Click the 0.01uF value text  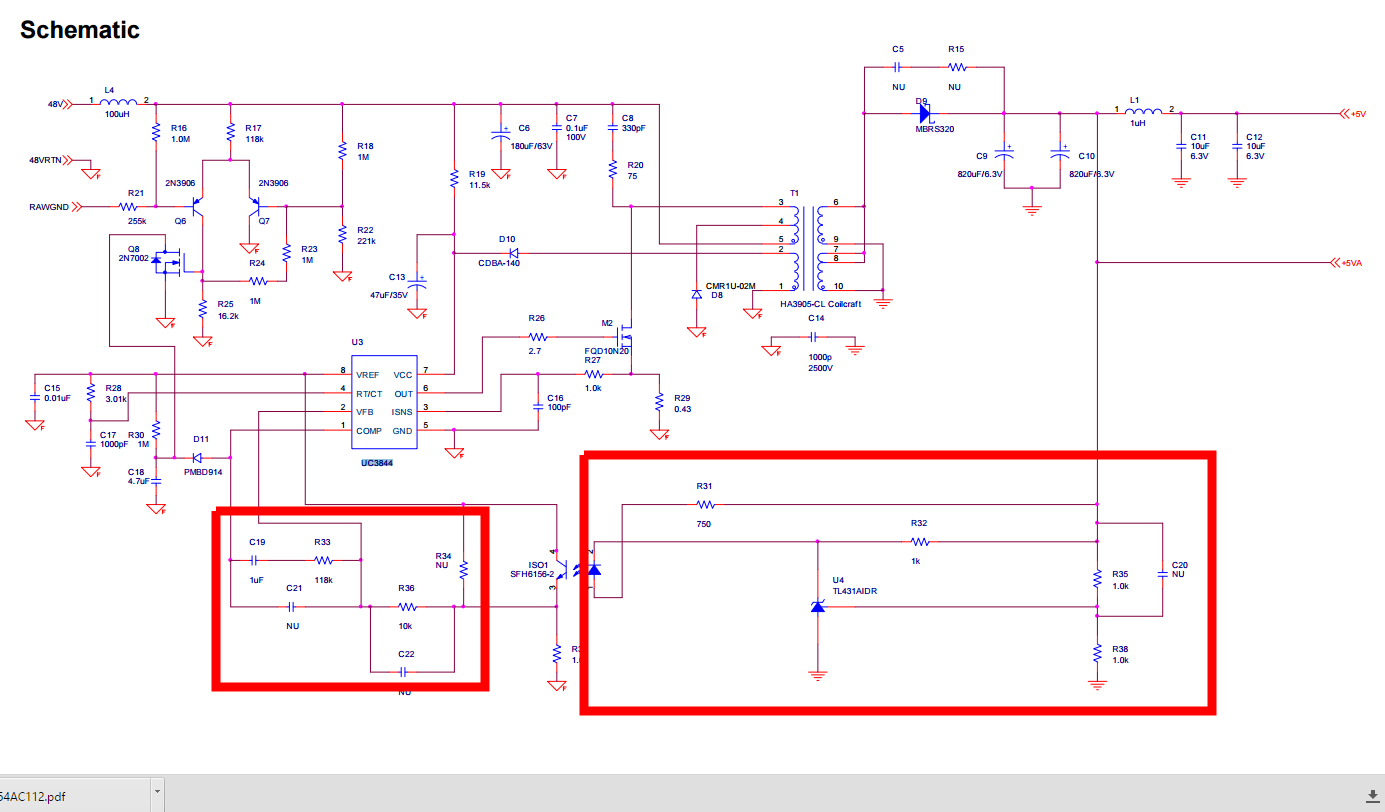(58, 398)
